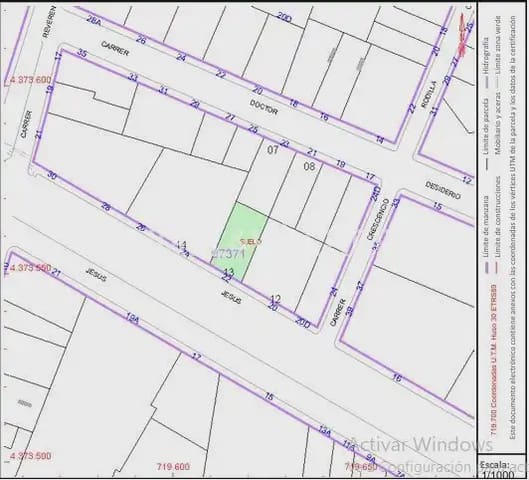The height and width of the screenshot is (480, 529).
Task: Click the orange SUELO label
Action: pos(251,242)
